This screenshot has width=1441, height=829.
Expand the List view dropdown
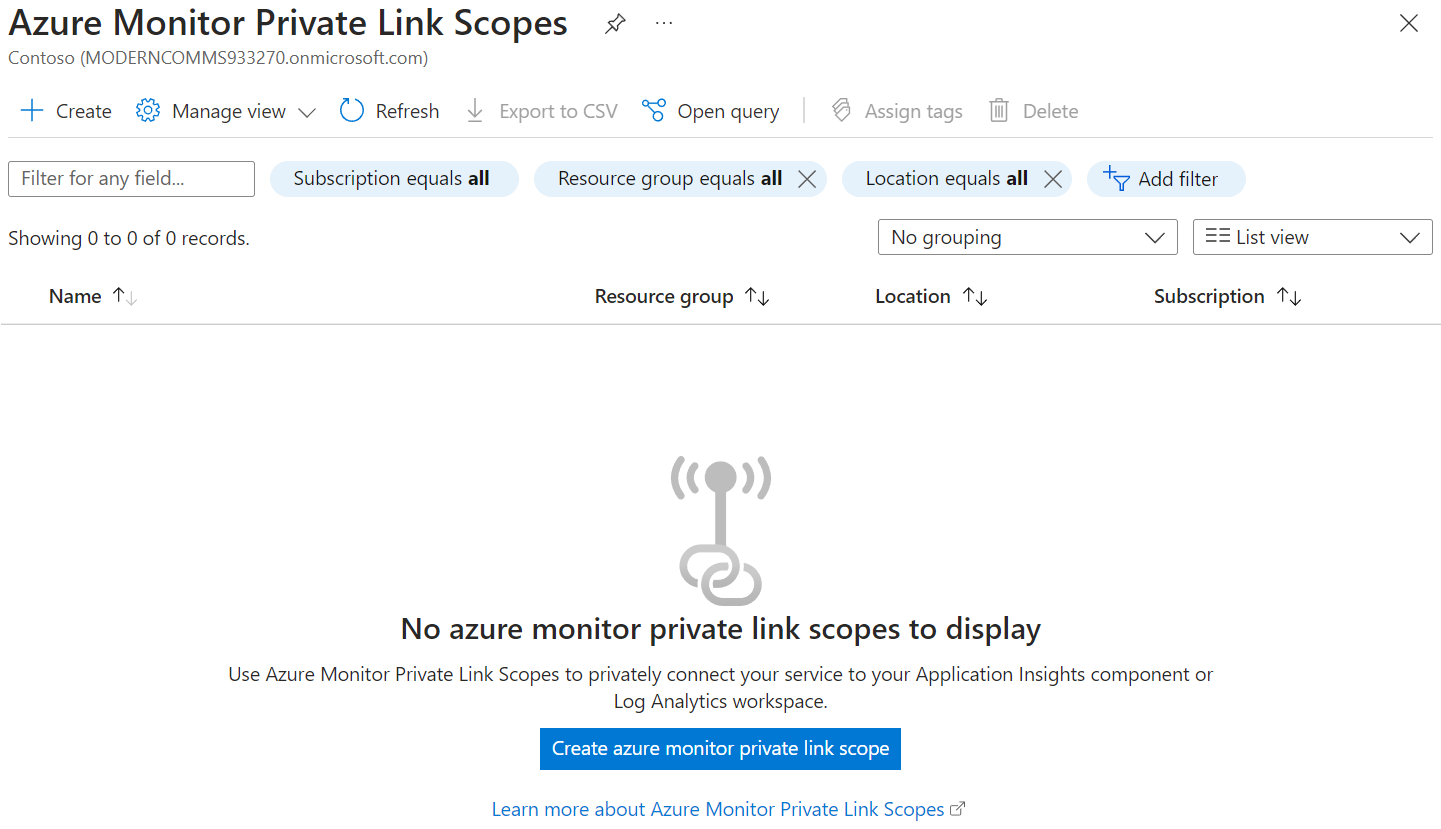(x=1313, y=237)
